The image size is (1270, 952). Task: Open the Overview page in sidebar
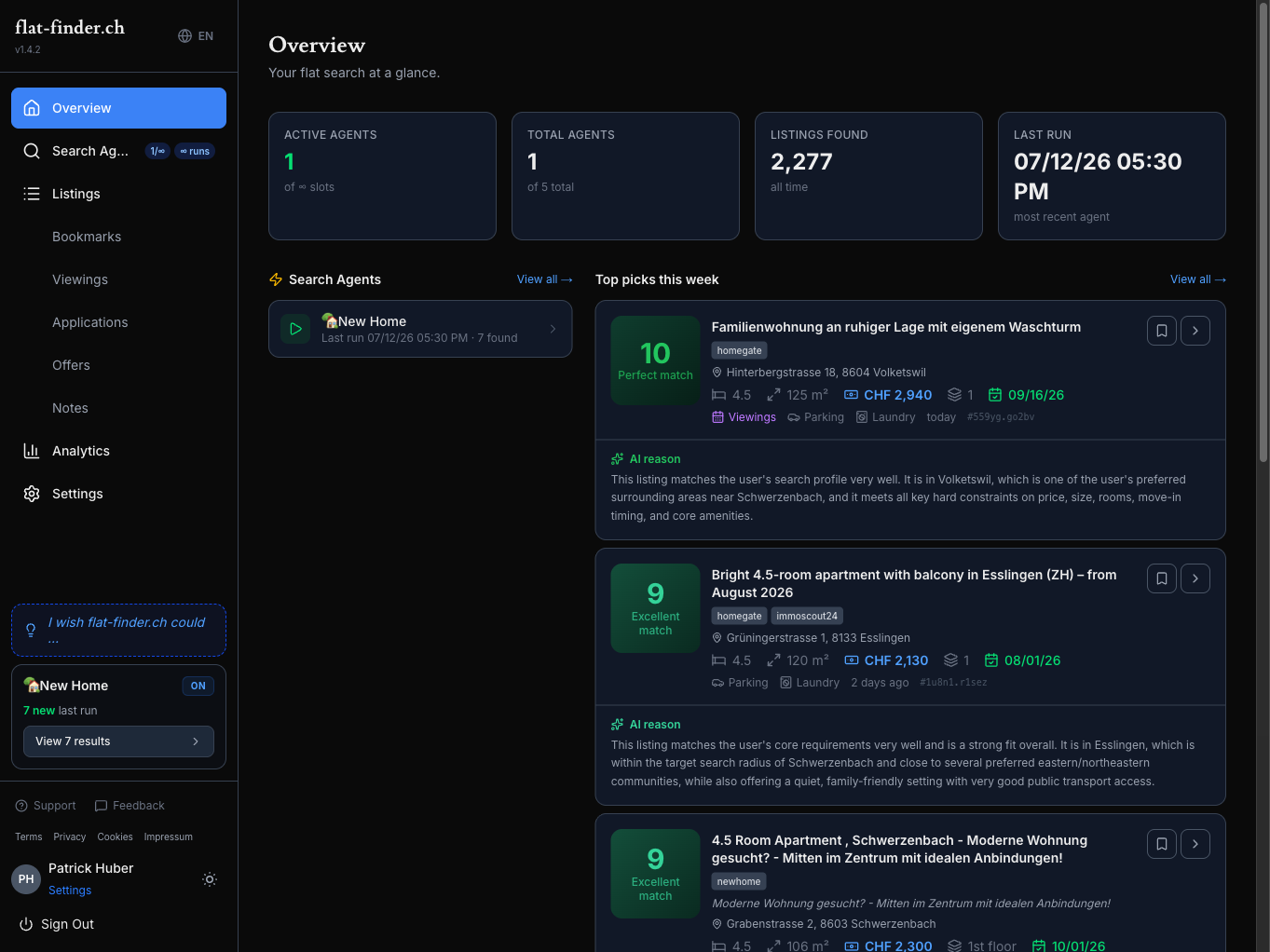coord(118,108)
